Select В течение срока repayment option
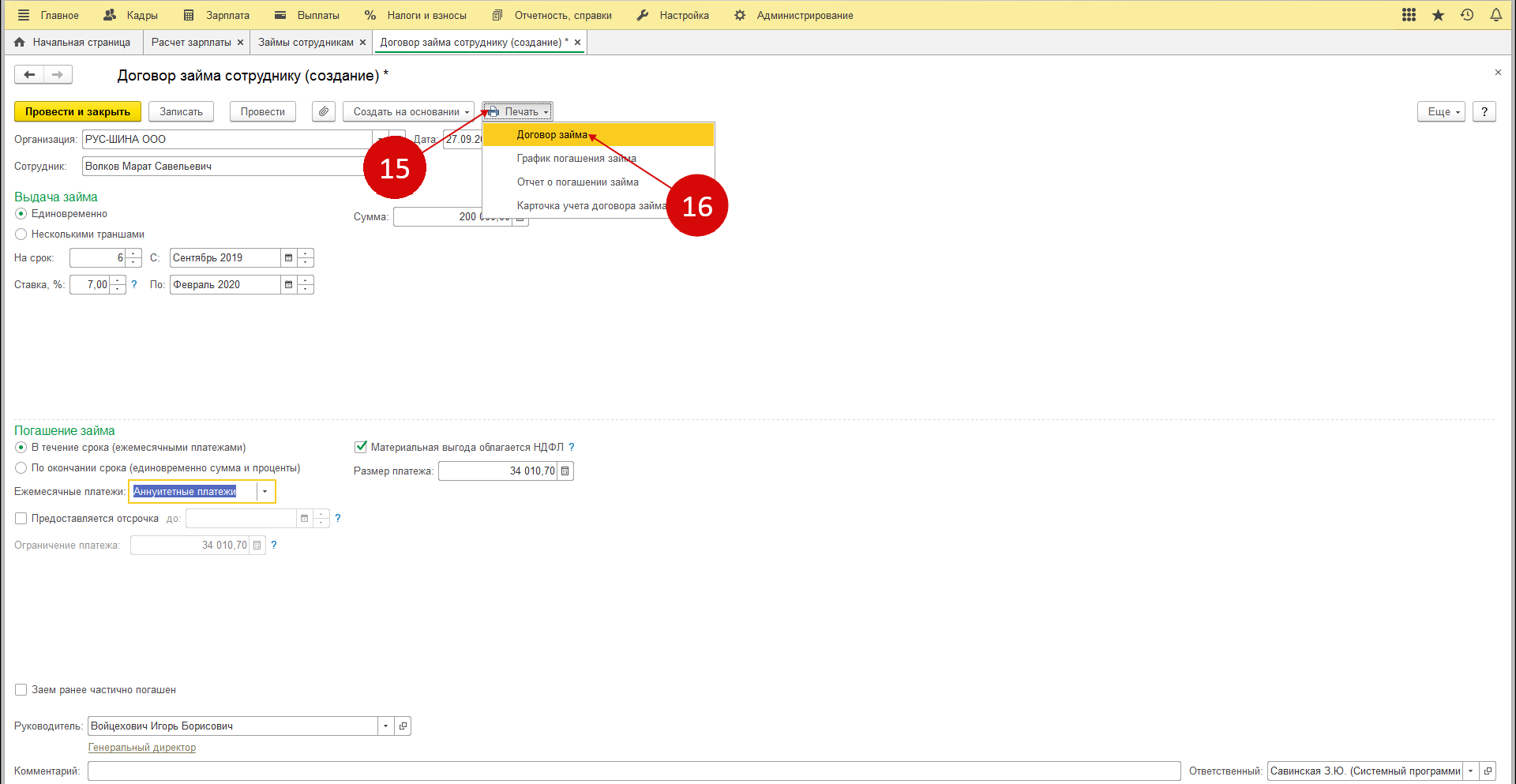Viewport: 1516px width, 784px height. coord(21,448)
